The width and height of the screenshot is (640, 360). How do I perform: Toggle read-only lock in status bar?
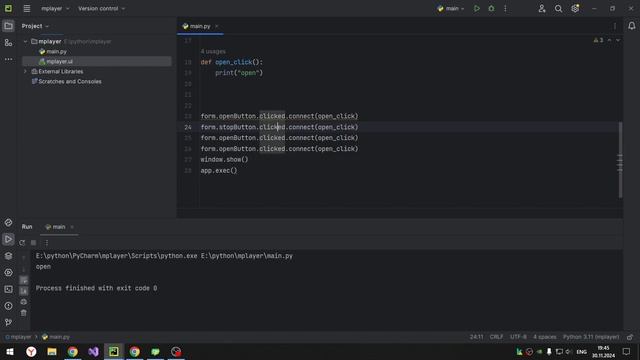tap(630, 337)
